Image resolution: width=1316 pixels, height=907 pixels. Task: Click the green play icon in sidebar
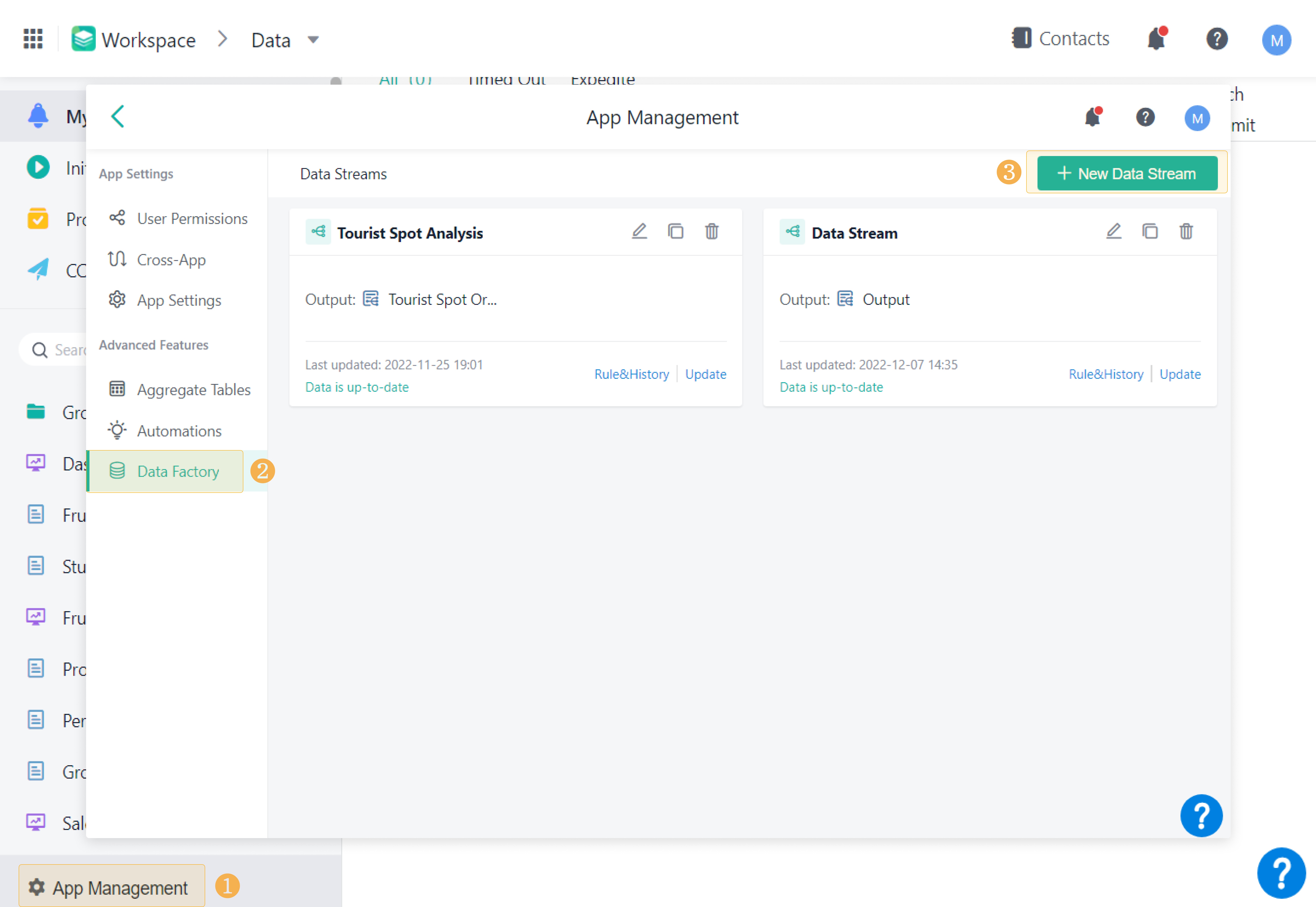[x=38, y=167]
